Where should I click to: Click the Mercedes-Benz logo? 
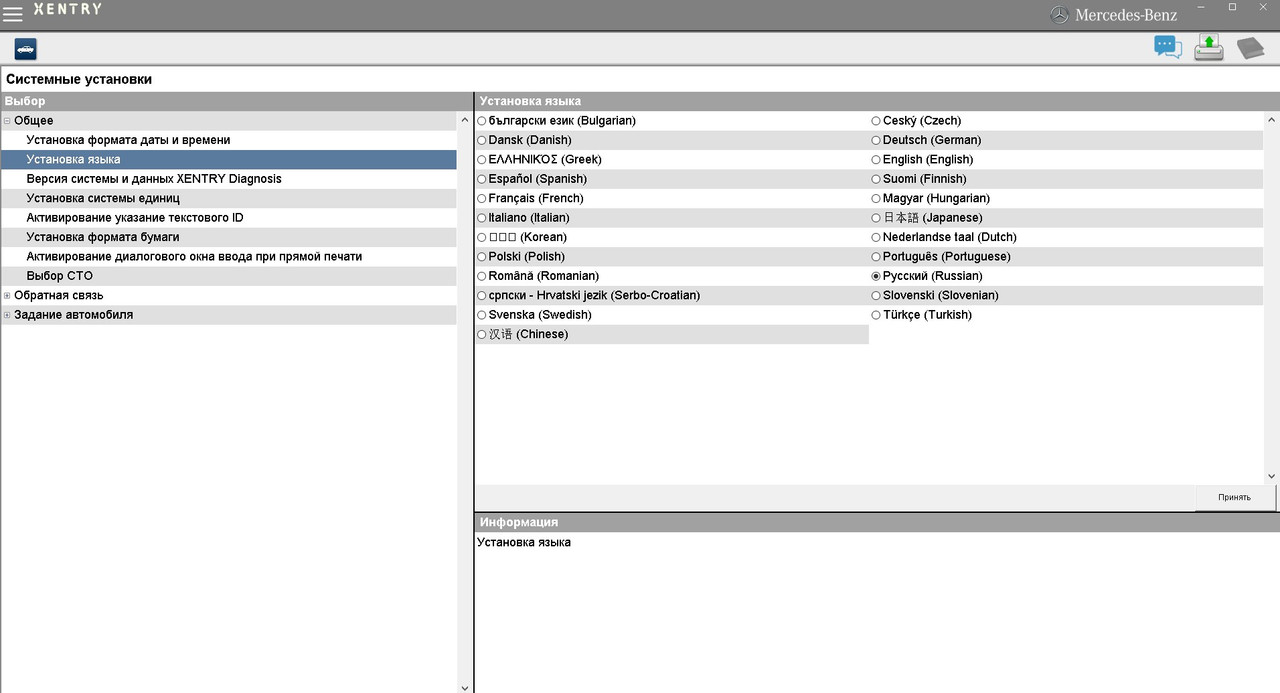click(1113, 15)
